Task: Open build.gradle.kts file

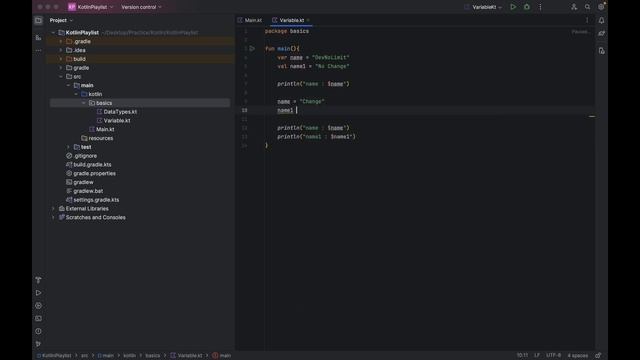Action: pyautogui.click(x=89, y=164)
